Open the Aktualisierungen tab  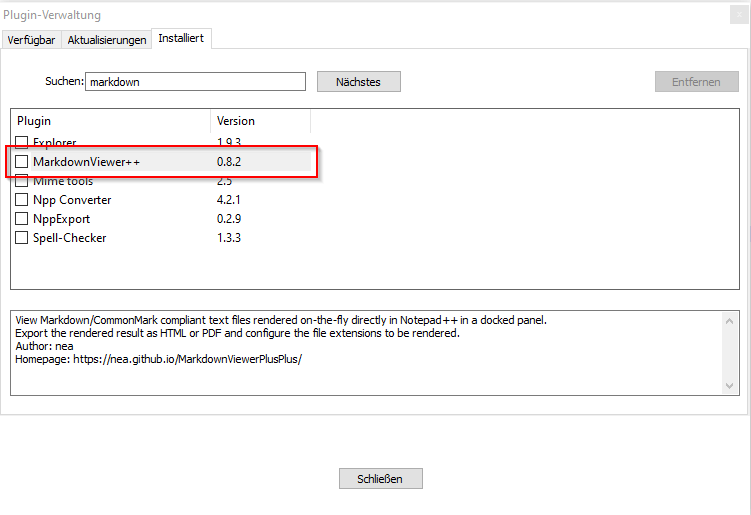click(107, 40)
